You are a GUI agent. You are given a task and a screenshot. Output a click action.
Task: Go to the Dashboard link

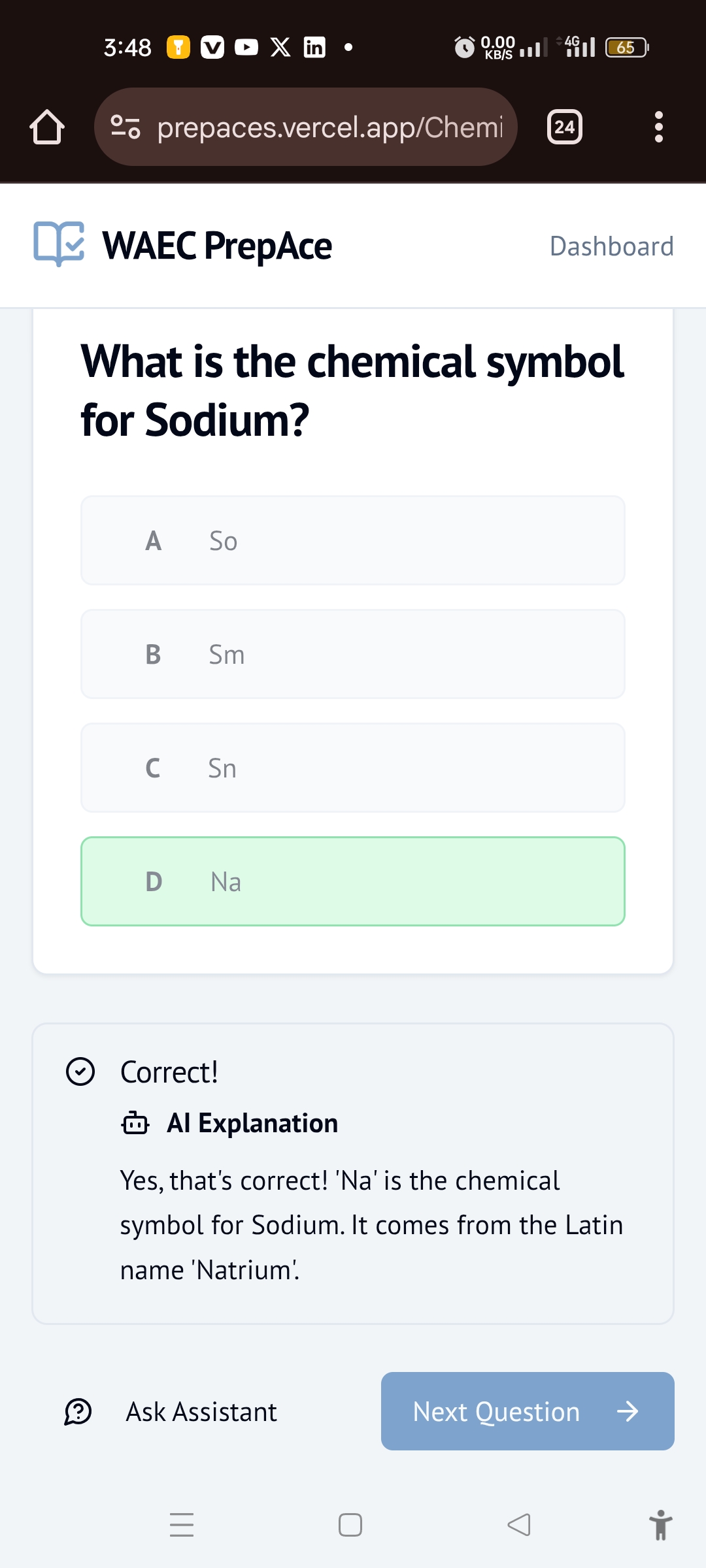click(611, 246)
